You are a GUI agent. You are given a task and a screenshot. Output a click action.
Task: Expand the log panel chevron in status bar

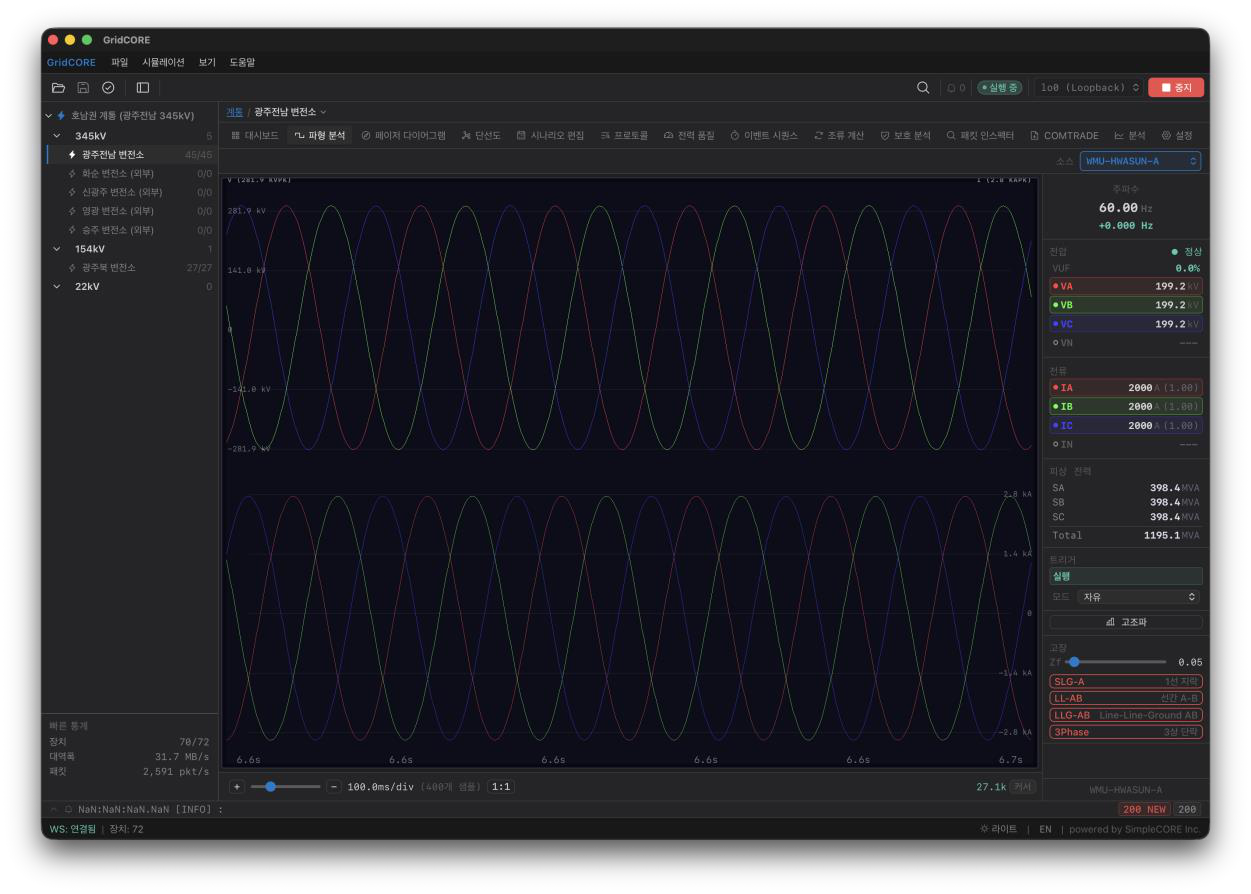pos(54,809)
